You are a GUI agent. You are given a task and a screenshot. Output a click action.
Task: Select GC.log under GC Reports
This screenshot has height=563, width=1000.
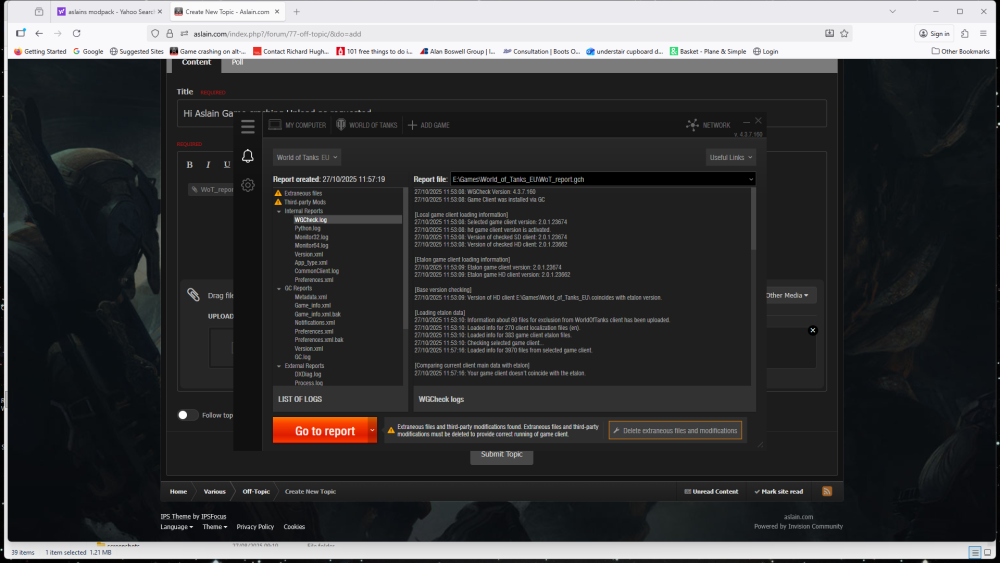click(x=302, y=357)
